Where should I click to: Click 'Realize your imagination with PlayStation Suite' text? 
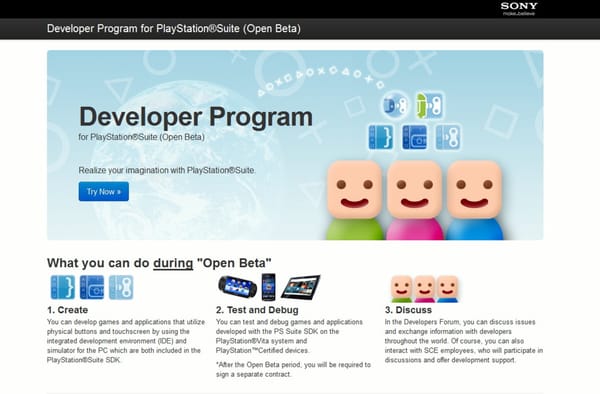pos(167,170)
